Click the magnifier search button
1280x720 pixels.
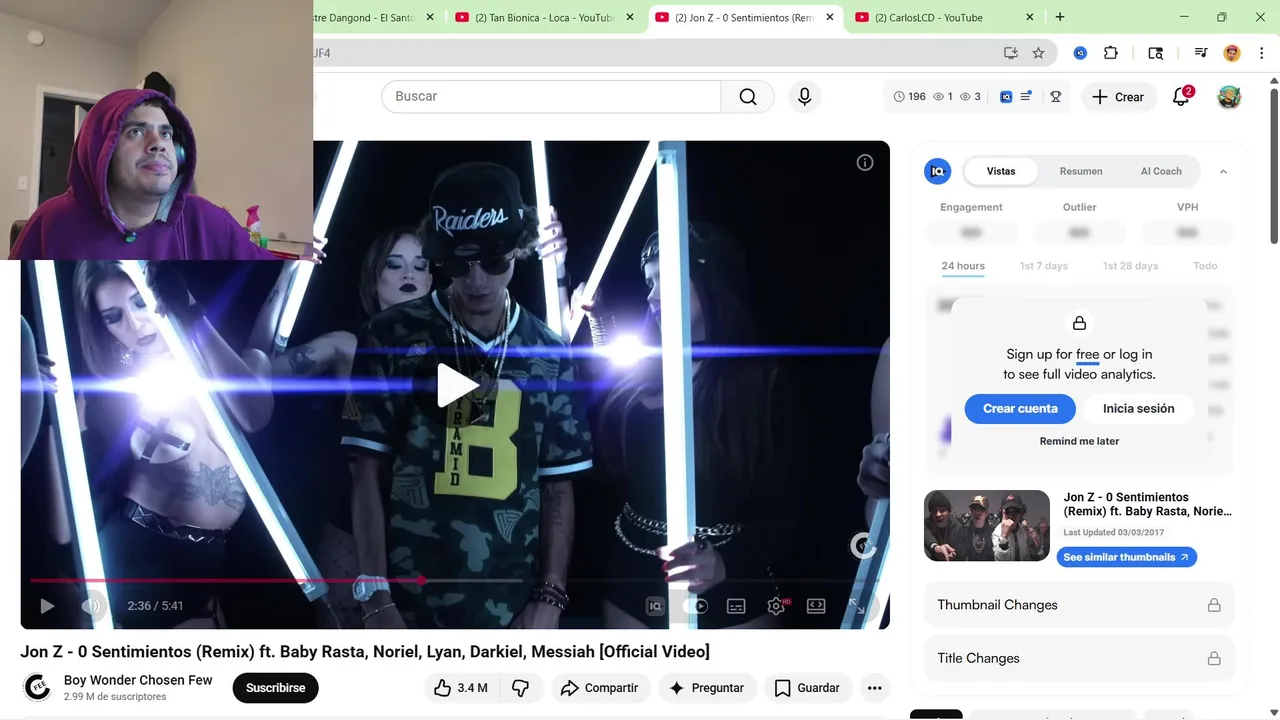(x=748, y=96)
